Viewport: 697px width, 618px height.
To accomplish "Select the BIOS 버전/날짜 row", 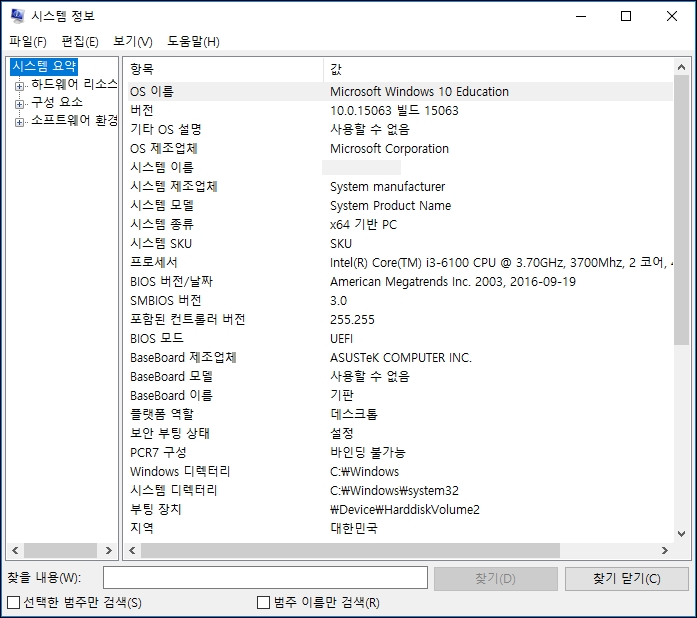I will [x=400, y=281].
